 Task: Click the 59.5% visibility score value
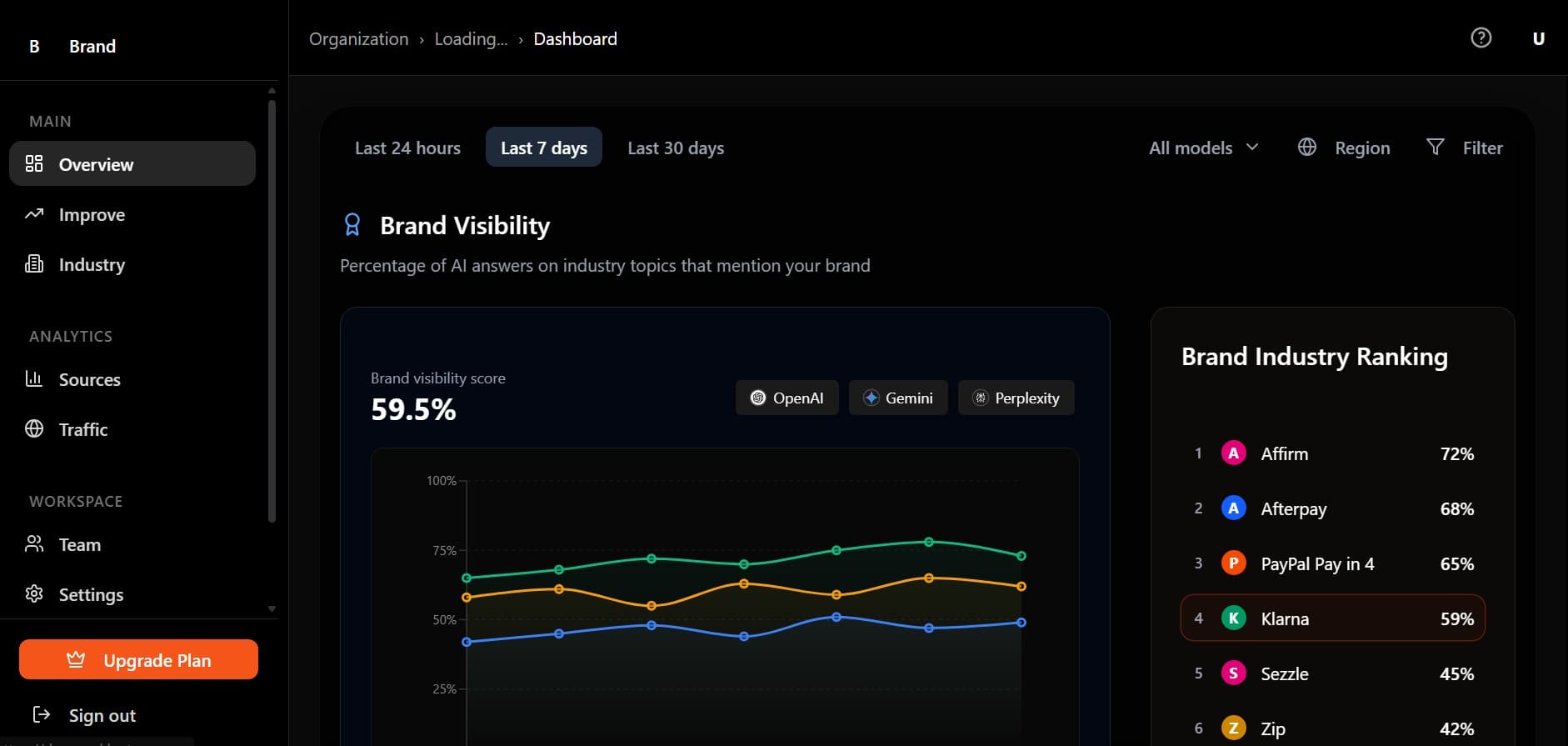413,409
